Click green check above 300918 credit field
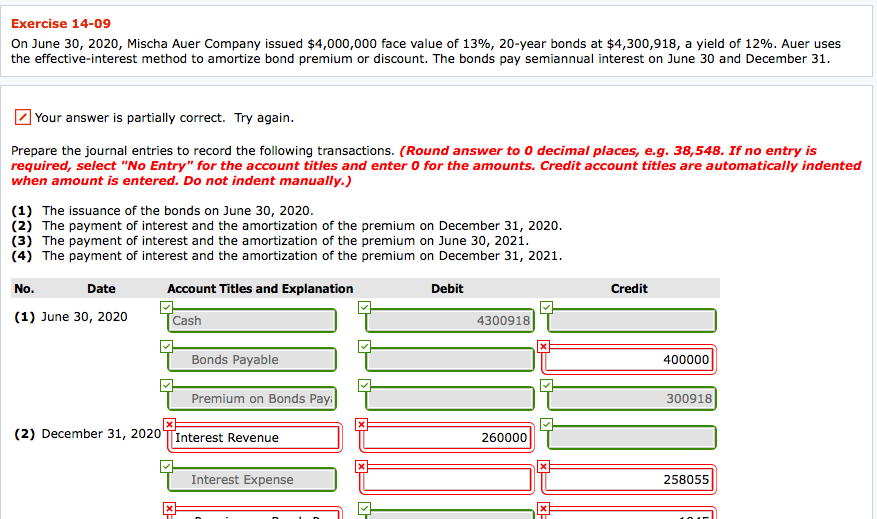Image resolution: width=877 pixels, height=519 pixels. click(x=546, y=385)
